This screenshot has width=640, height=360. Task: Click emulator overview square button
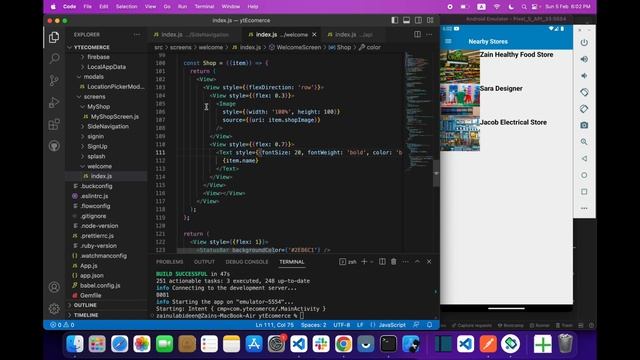[584, 191]
